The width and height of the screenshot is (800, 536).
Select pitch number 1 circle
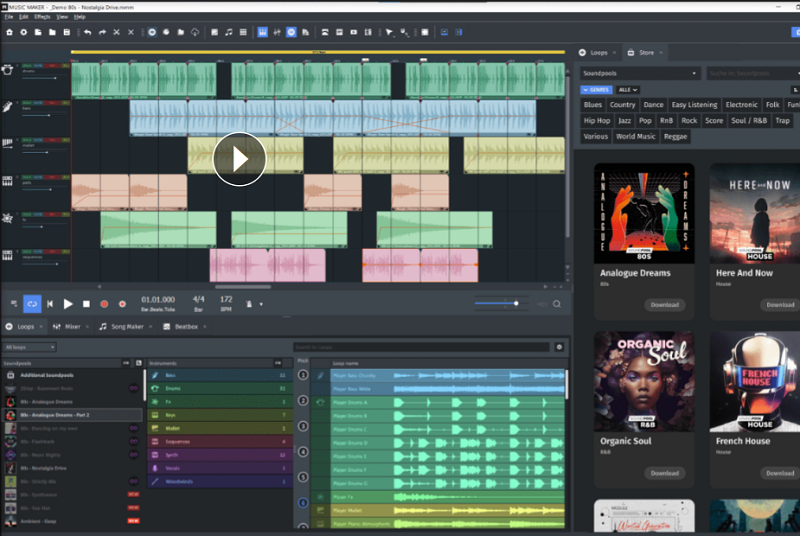303,375
